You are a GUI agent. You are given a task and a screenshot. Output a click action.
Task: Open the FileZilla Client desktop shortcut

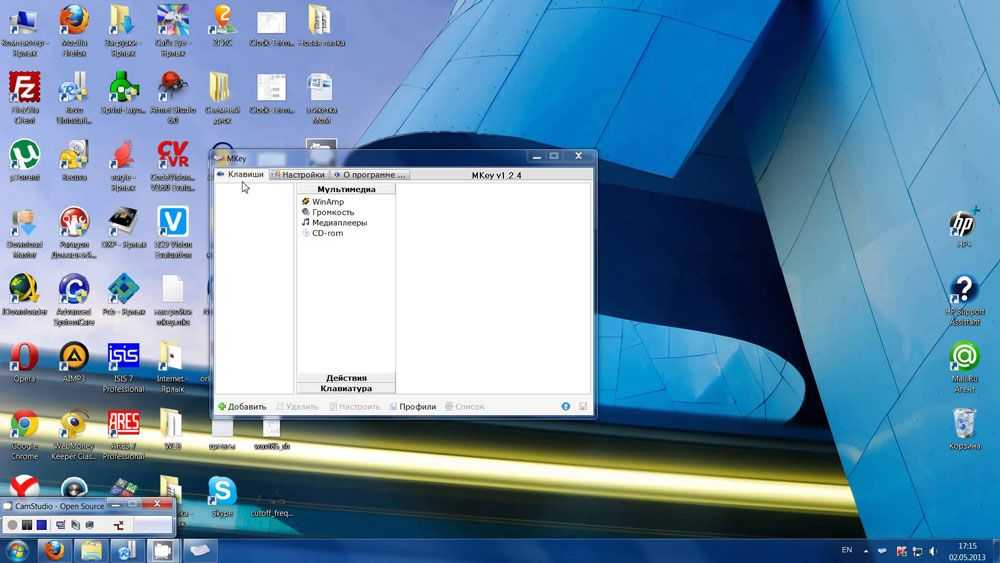24,91
